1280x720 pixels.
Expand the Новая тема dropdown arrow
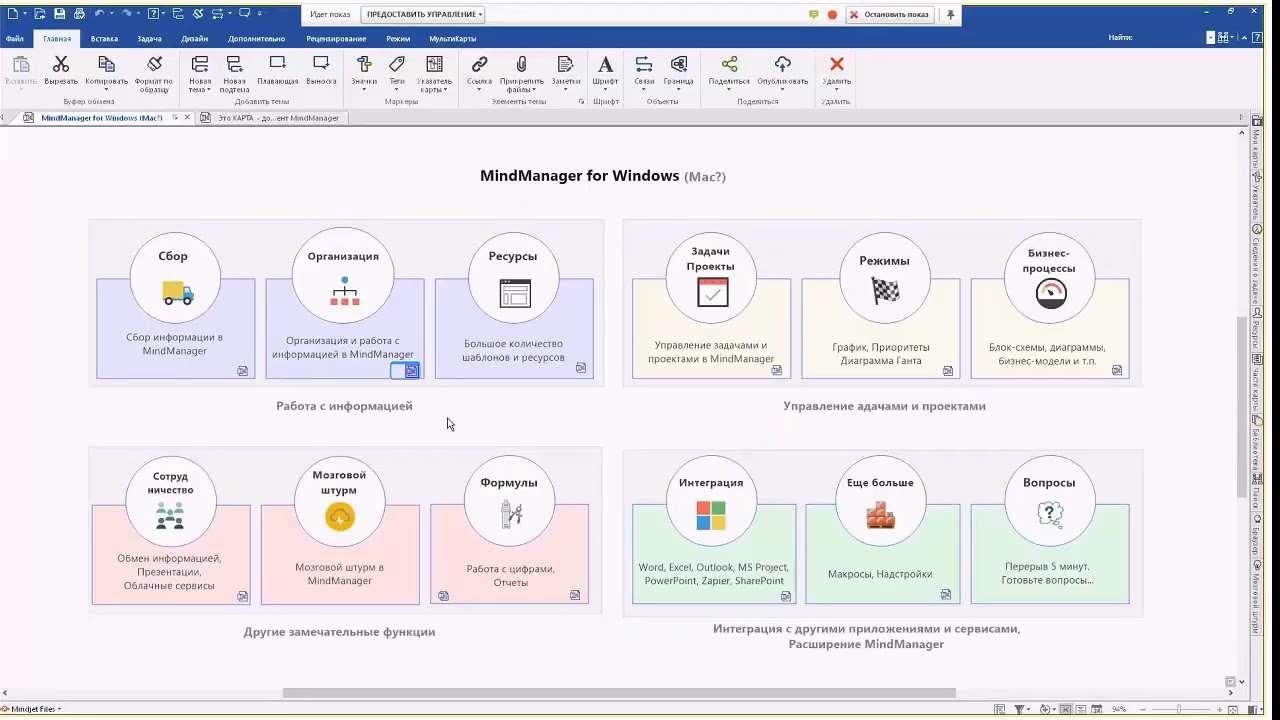click(x=210, y=90)
